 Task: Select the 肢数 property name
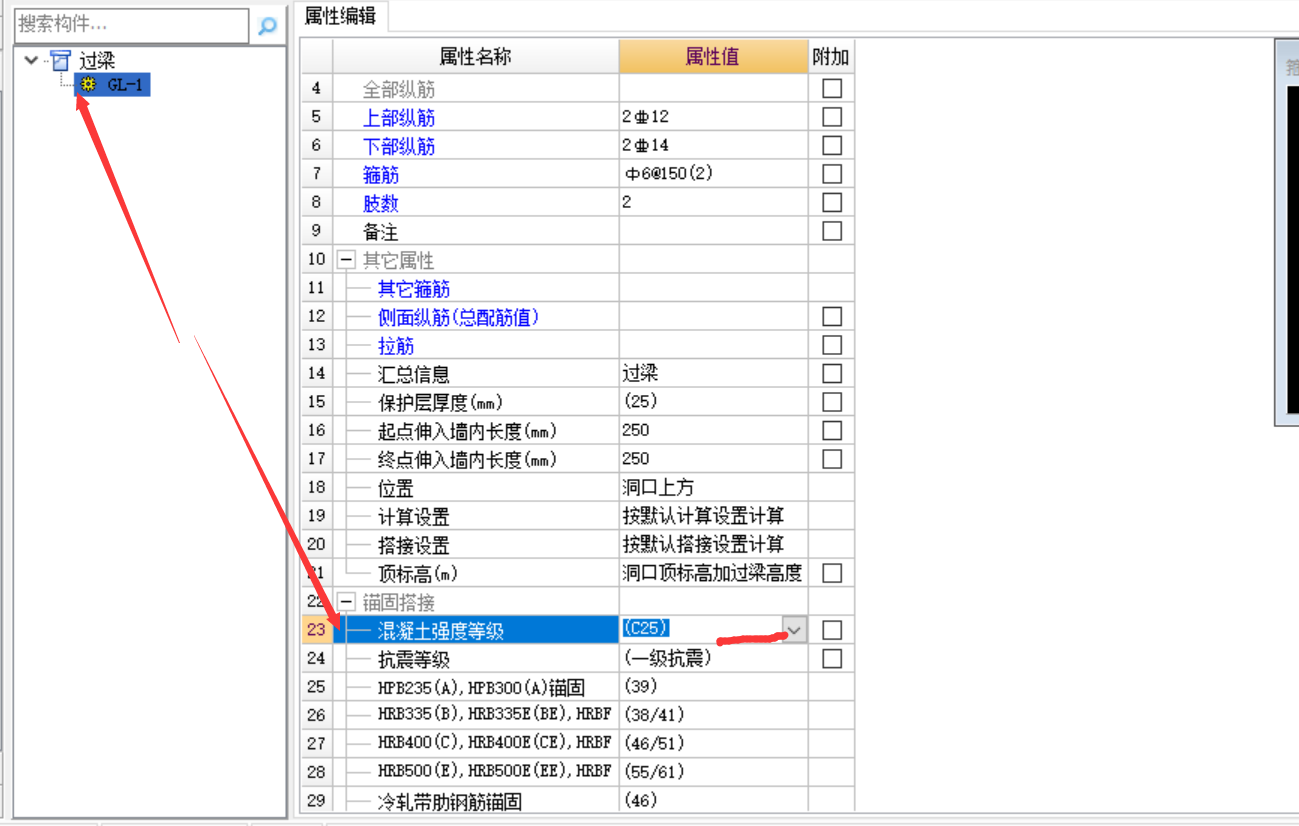[381, 204]
